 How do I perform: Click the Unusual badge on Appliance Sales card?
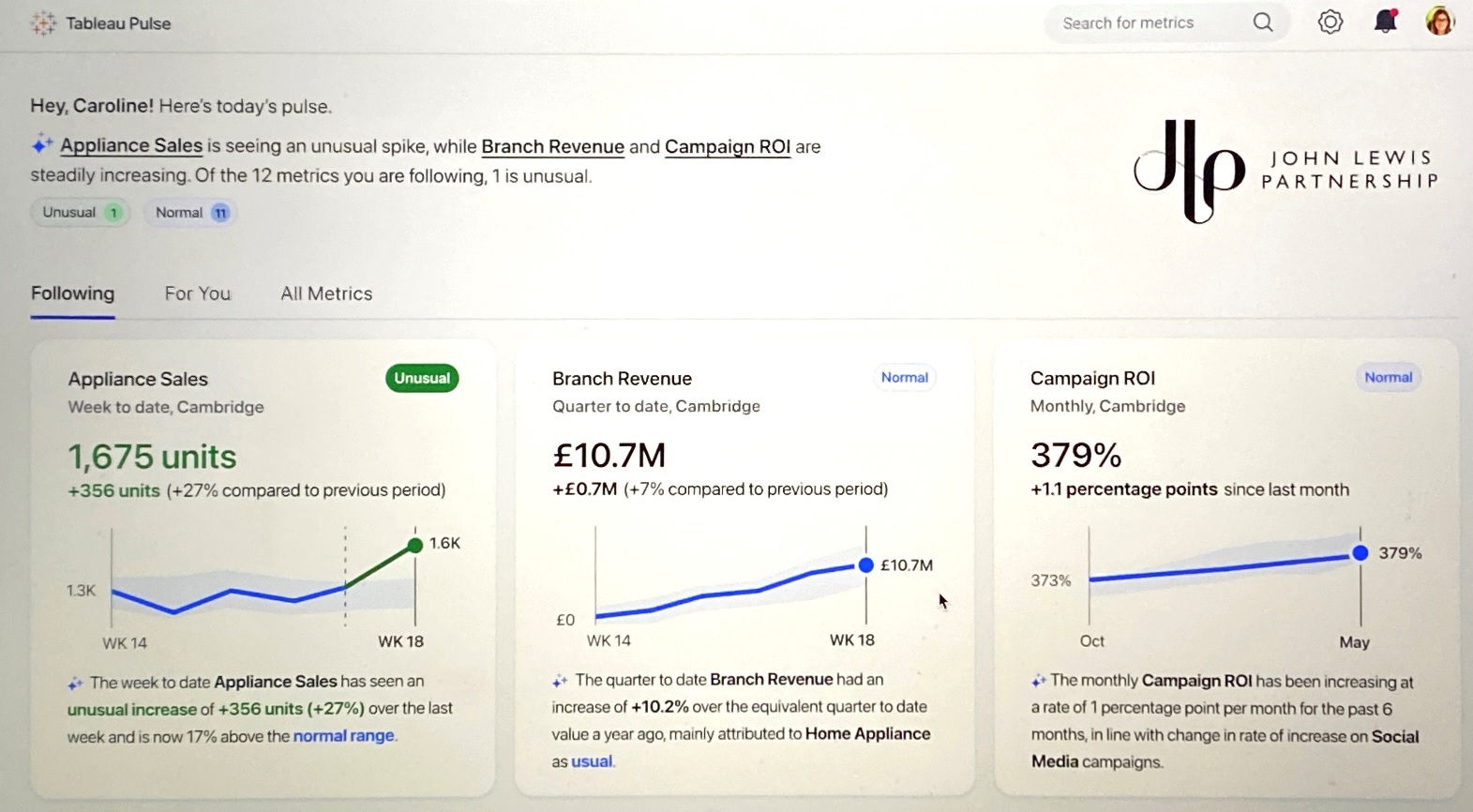point(422,379)
